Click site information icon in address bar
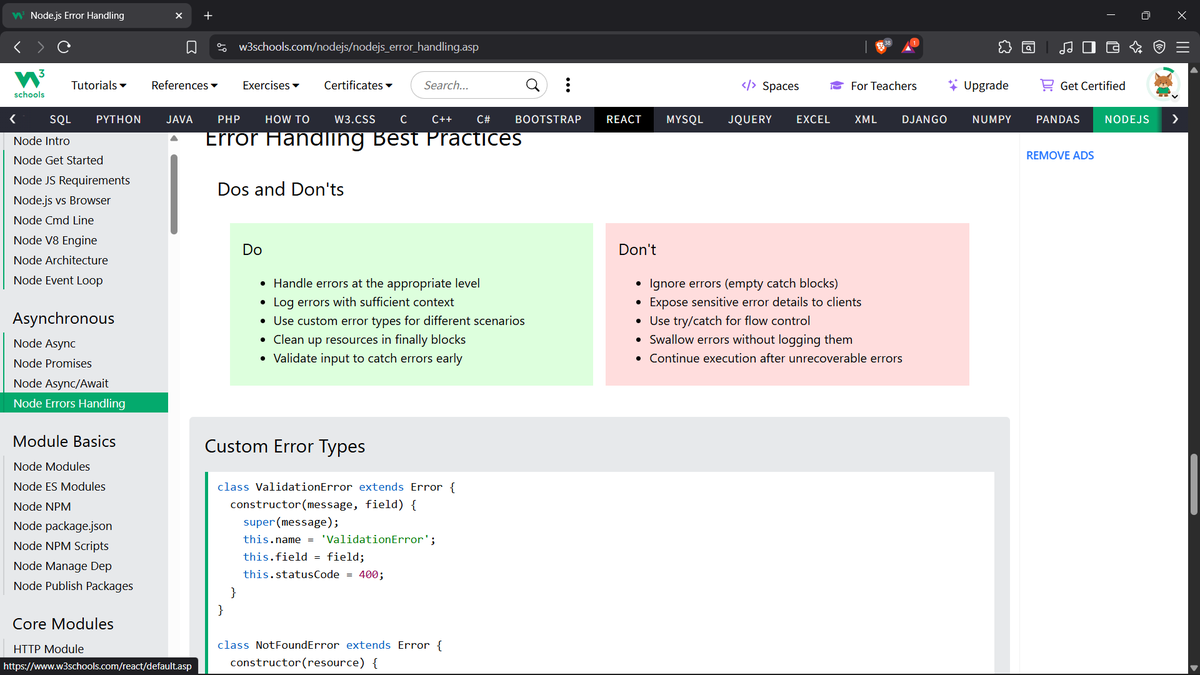1200x675 pixels. click(x=222, y=47)
